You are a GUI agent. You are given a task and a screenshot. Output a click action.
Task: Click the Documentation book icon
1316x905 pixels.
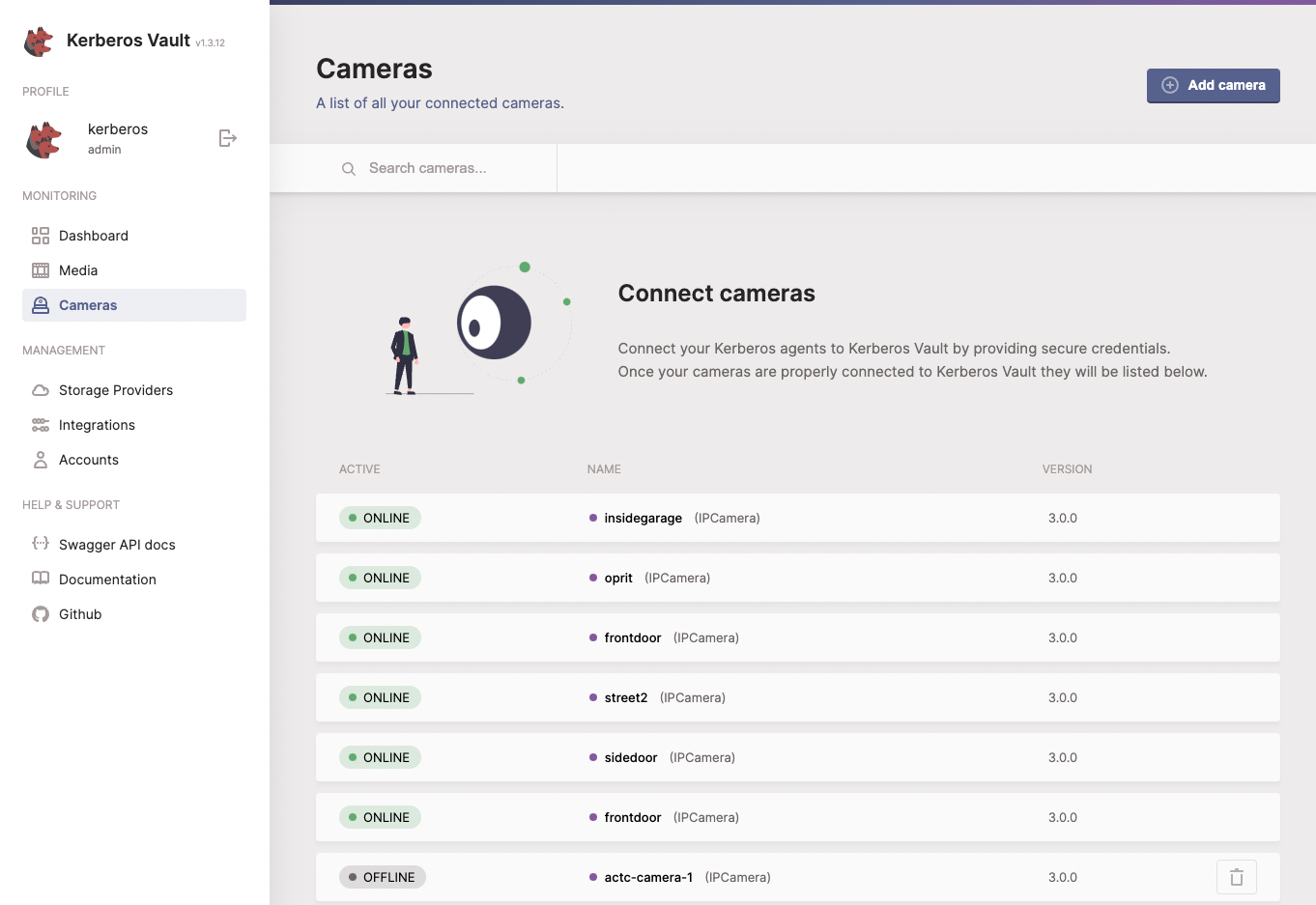40,579
